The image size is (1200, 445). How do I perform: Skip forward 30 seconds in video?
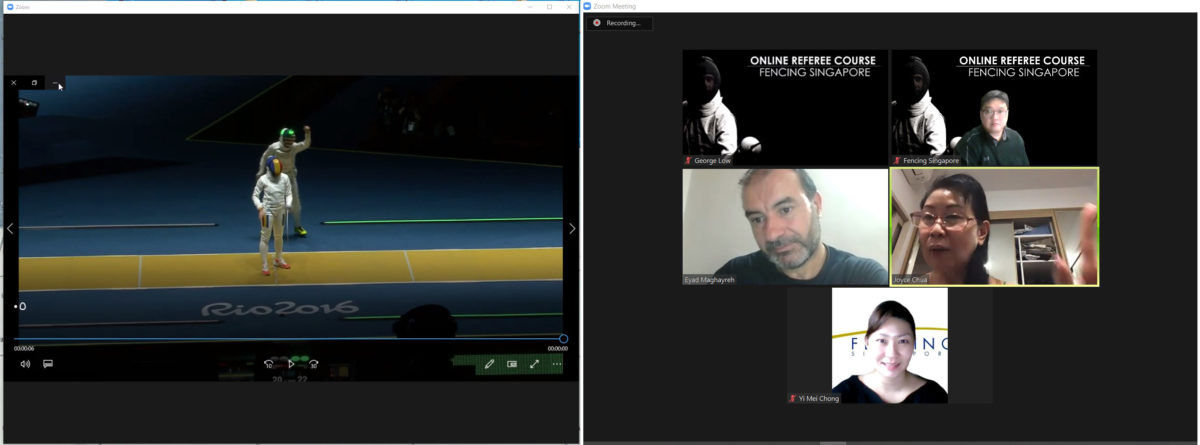tap(313, 364)
